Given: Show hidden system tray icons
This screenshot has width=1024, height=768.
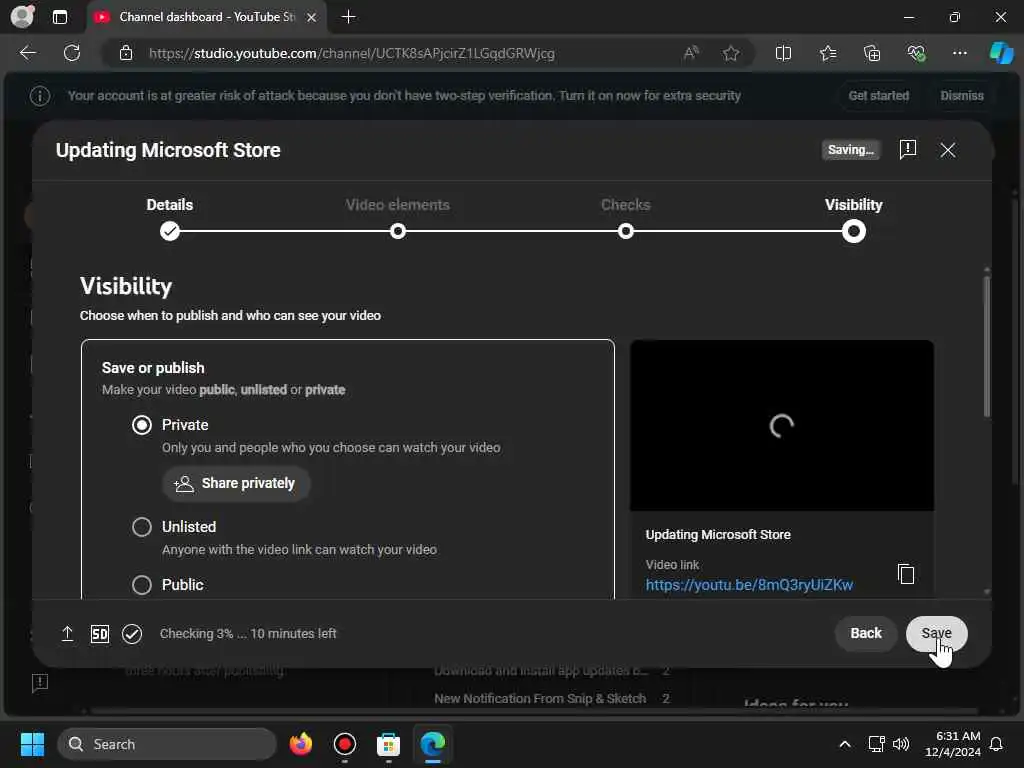Looking at the screenshot, I should click(x=844, y=744).
